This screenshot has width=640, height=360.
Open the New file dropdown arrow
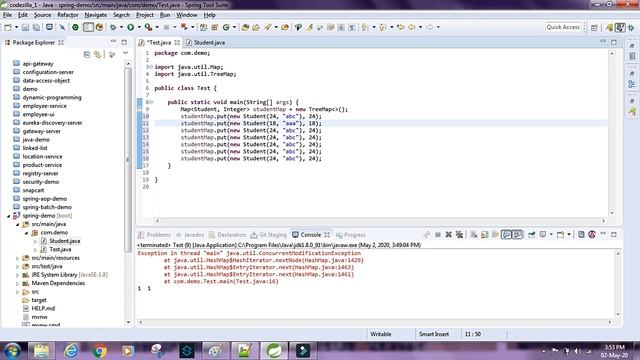pos(16,27)
